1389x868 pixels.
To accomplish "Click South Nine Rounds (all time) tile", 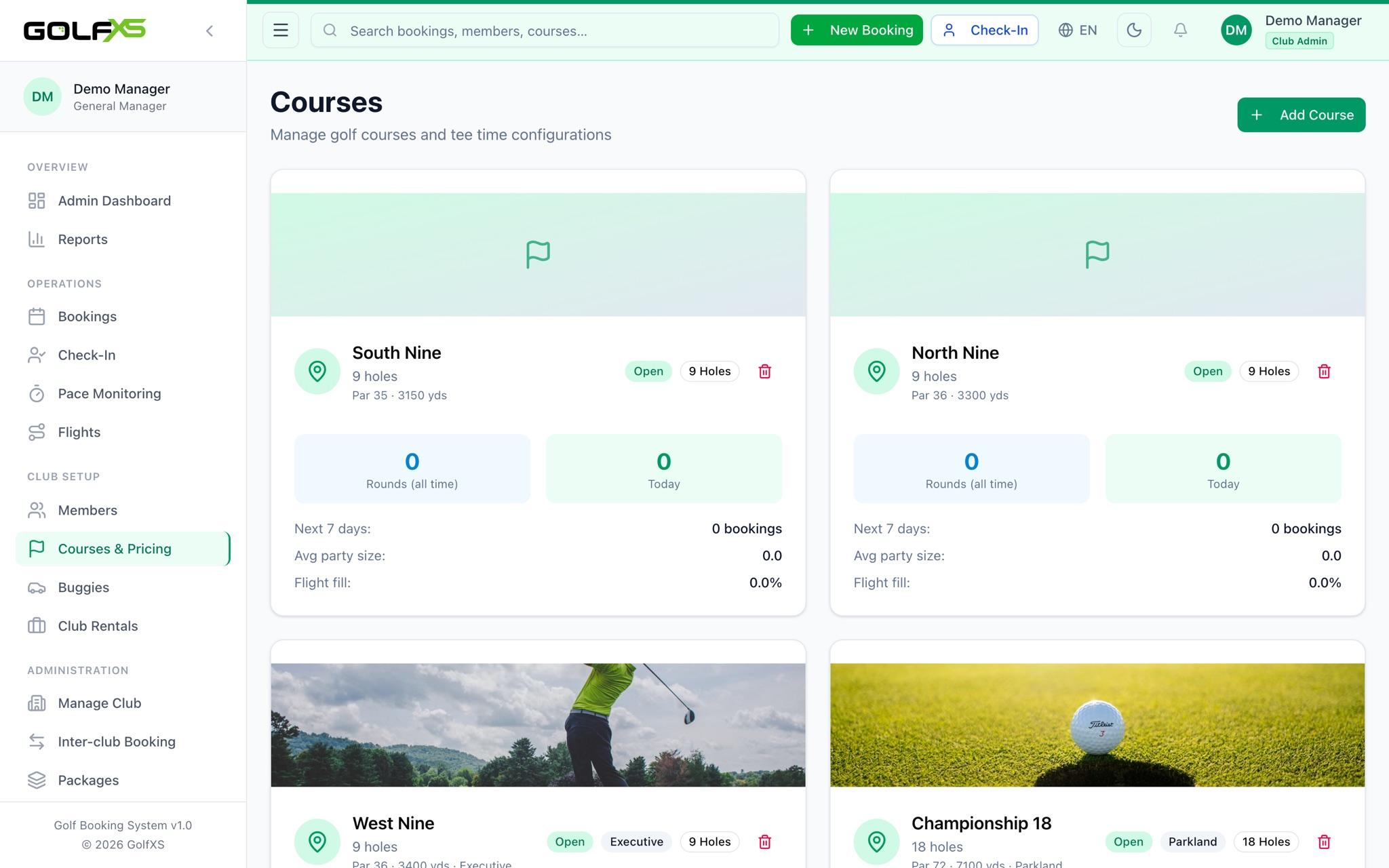I will (412, 469).
